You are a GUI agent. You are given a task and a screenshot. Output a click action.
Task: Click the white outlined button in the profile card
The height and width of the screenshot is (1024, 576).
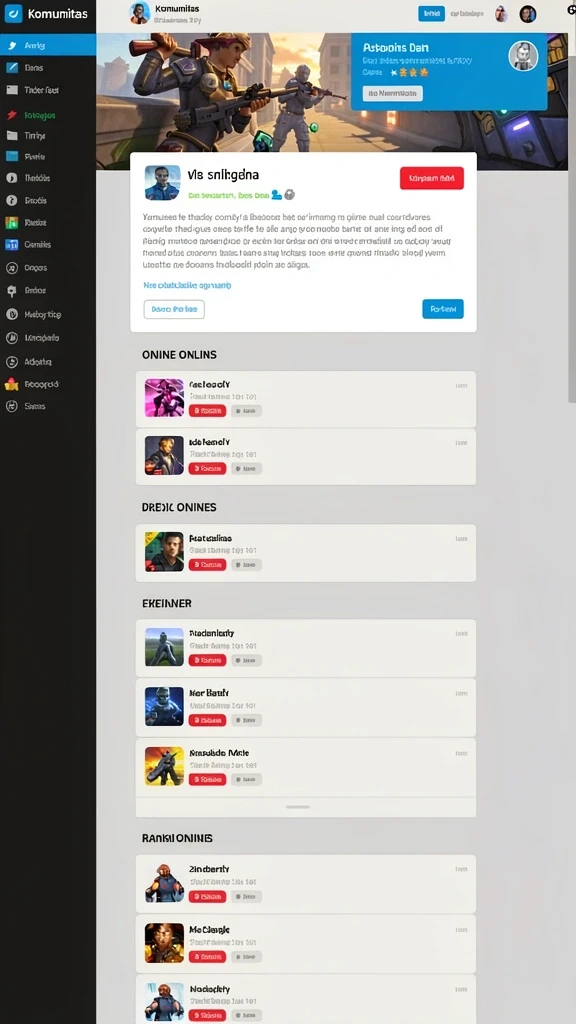point(174,309)
